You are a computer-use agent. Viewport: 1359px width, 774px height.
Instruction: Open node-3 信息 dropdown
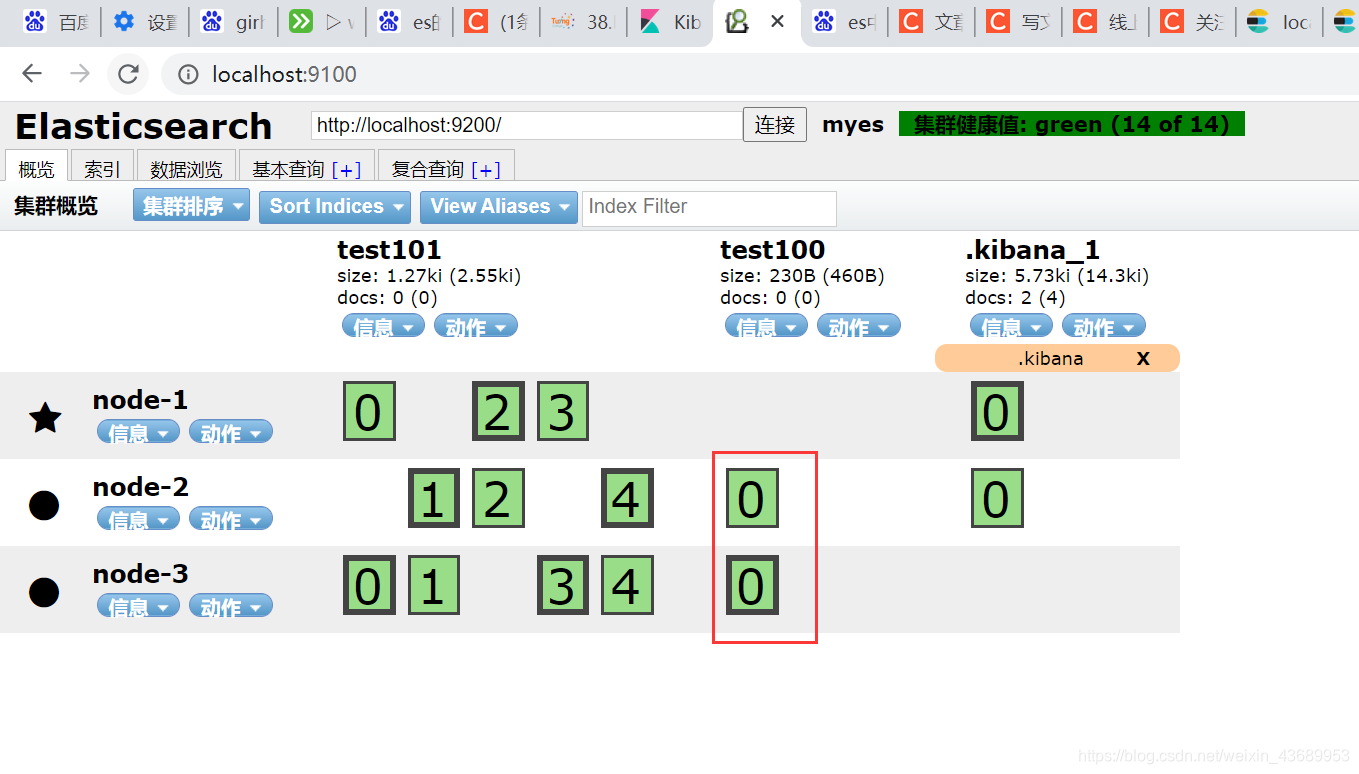click(139, 606)
